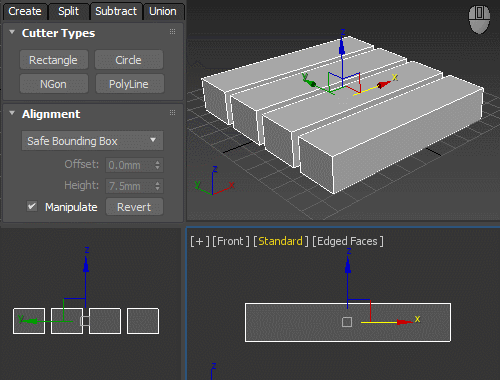The width and height of the screenshot is (500, 380).
Task: Switch to the Split tab
Action: 69,12
